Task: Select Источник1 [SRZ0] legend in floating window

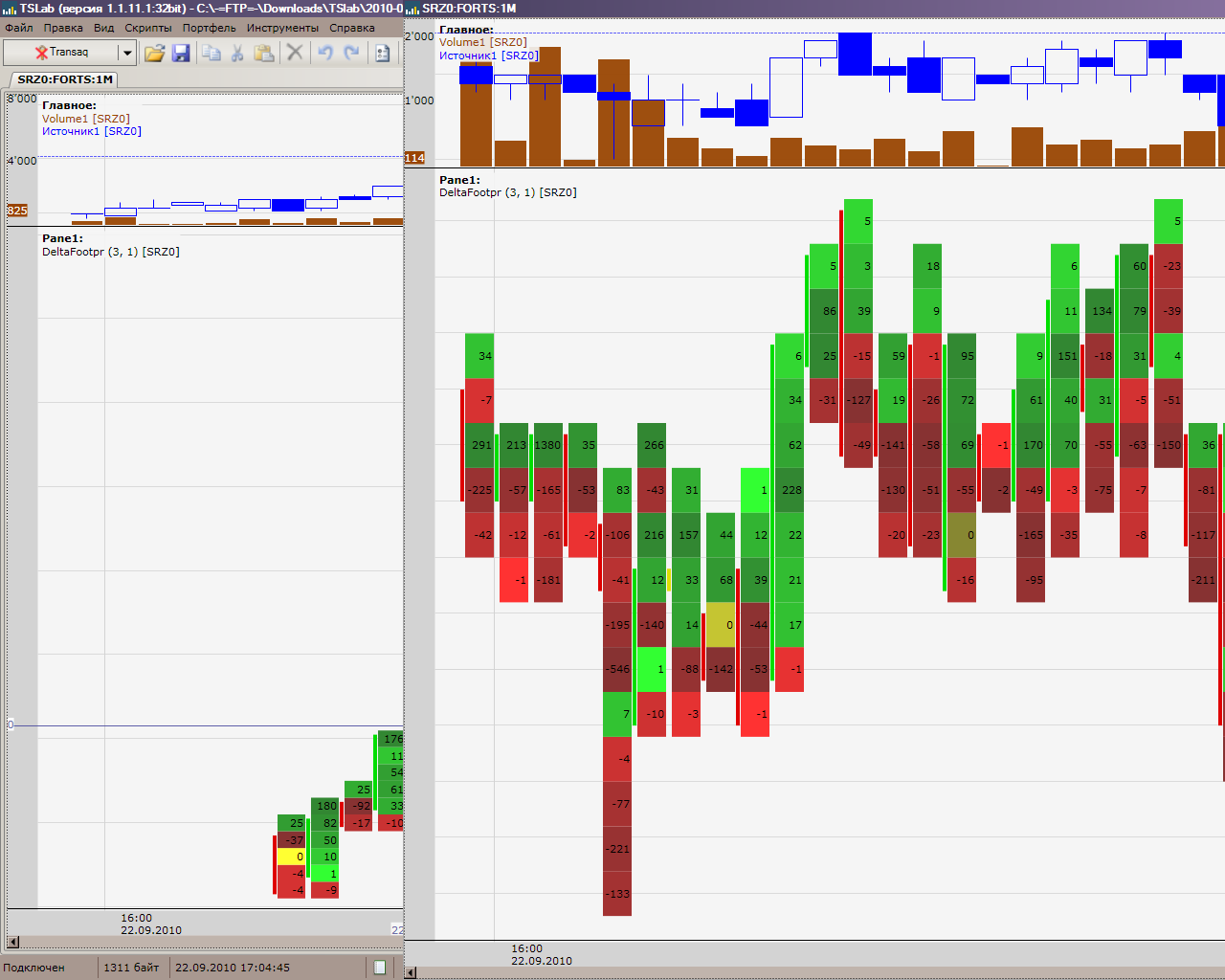Action: tap(489, 56)
